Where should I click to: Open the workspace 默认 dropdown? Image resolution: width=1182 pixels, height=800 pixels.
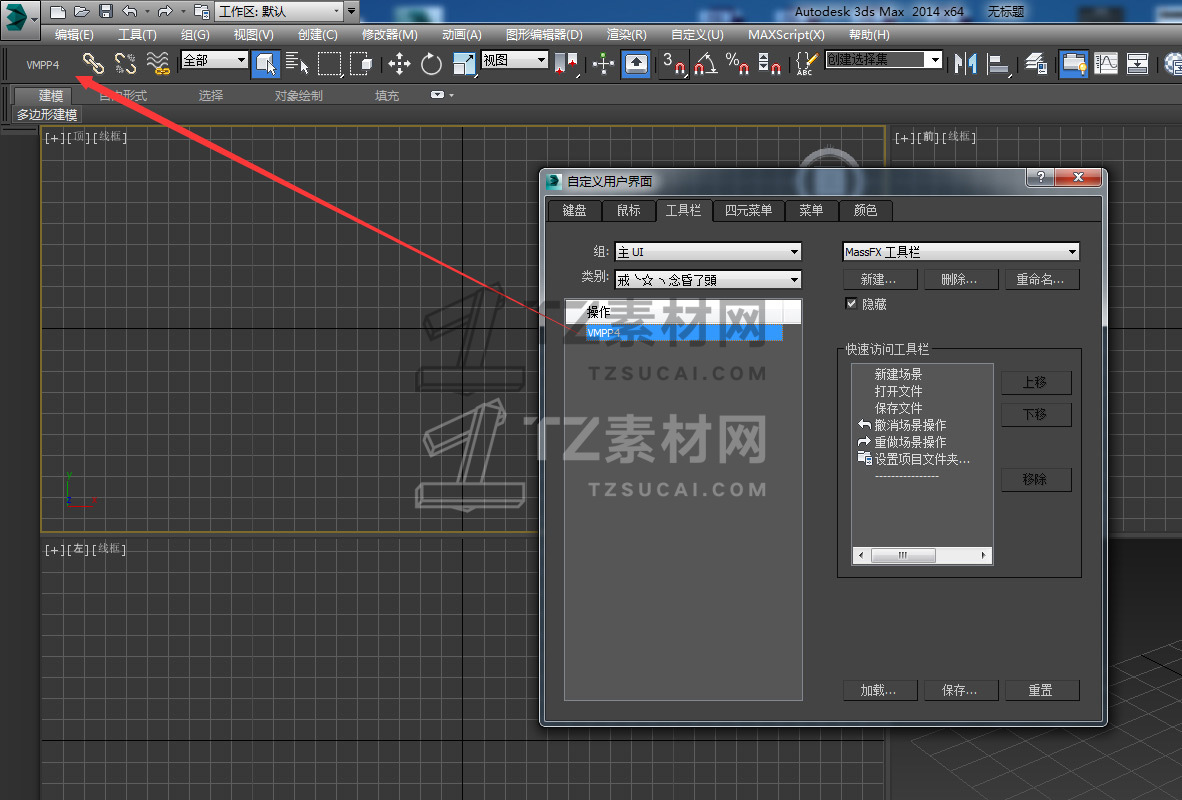point(279,12)
